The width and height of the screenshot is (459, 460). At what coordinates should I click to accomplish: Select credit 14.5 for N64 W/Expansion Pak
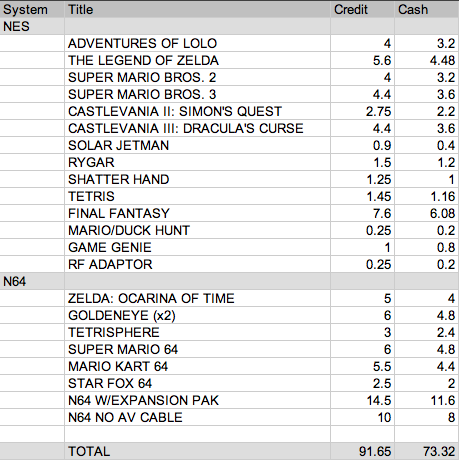[362, 400]
